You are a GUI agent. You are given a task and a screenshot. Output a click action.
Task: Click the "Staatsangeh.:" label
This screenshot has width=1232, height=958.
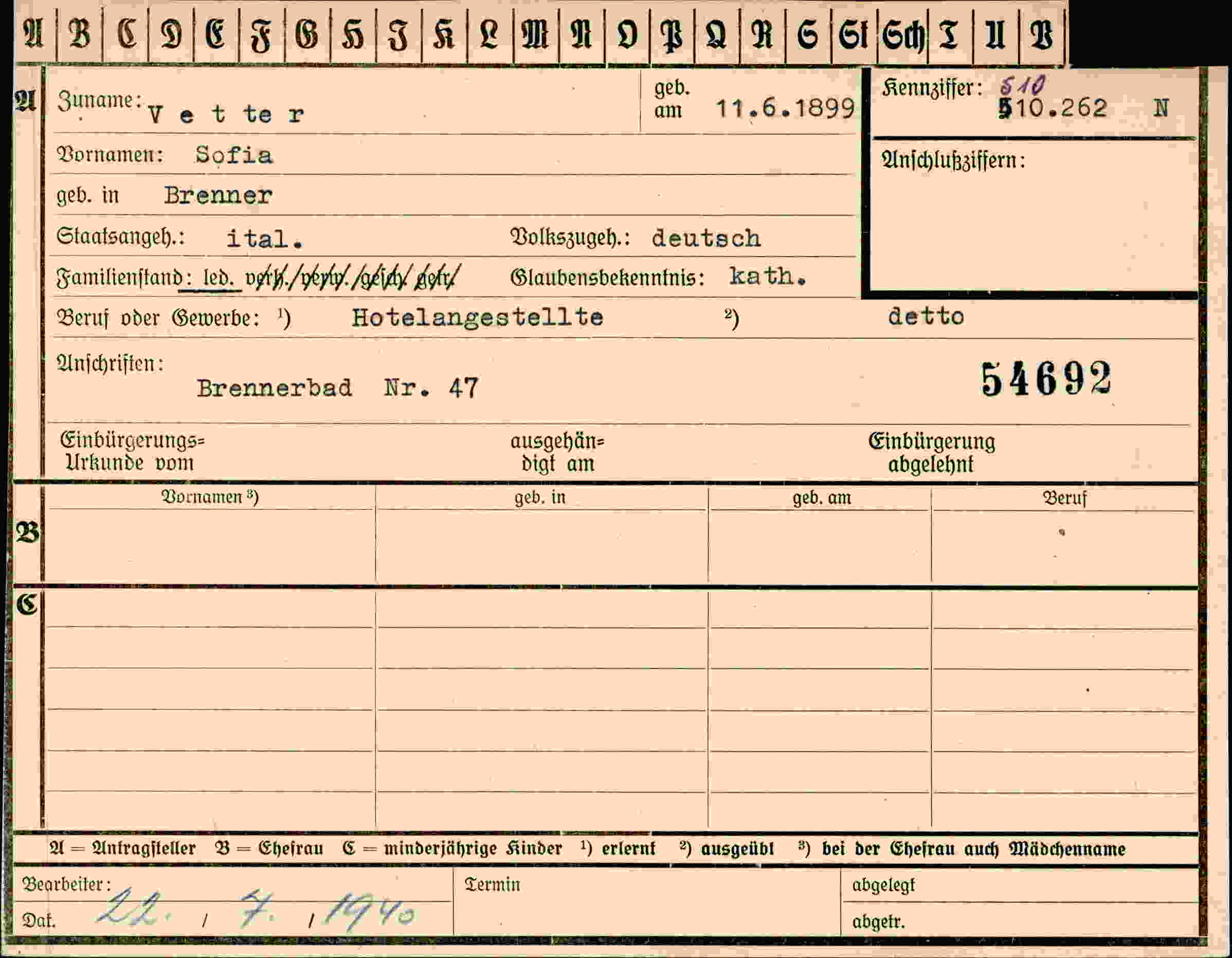click(121, 237)
